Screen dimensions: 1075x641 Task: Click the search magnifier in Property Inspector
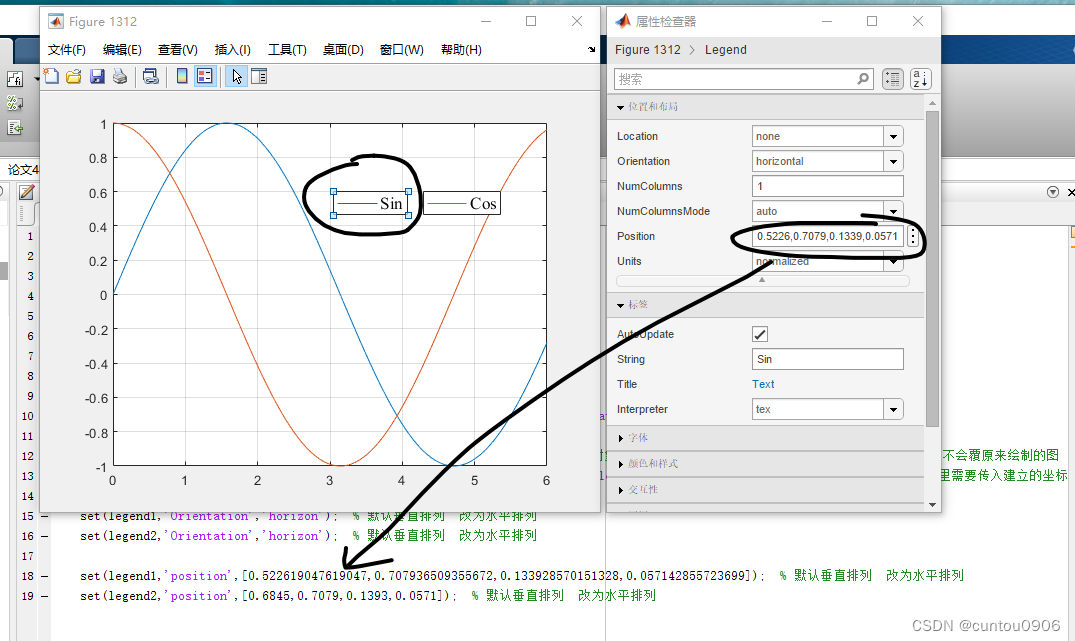(x=863, y=79)
